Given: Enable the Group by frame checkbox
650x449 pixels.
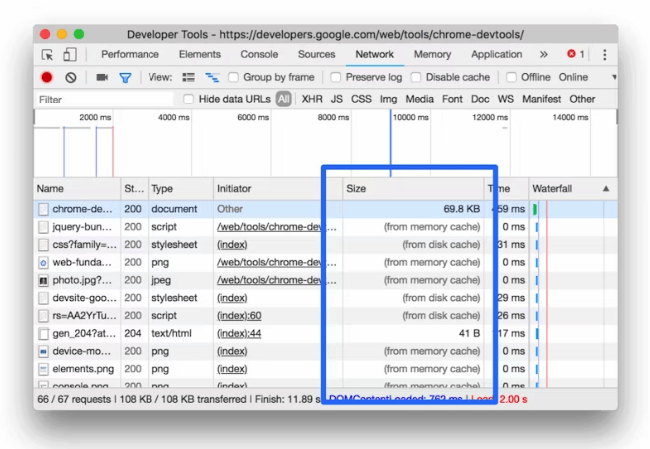Looking at the screenshot, I should (x=233, y=77).
